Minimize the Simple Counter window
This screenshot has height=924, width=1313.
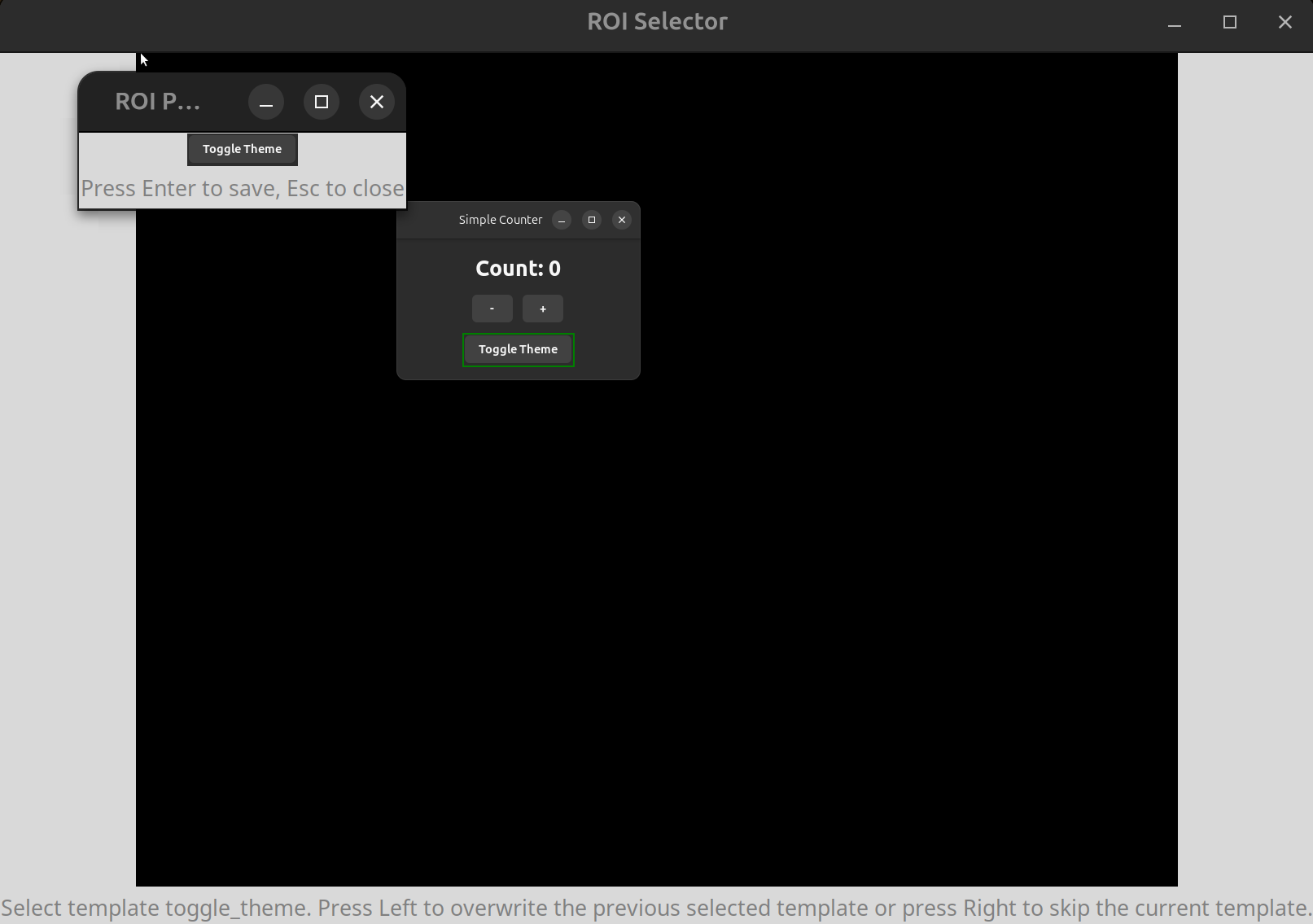coord(561,220)
